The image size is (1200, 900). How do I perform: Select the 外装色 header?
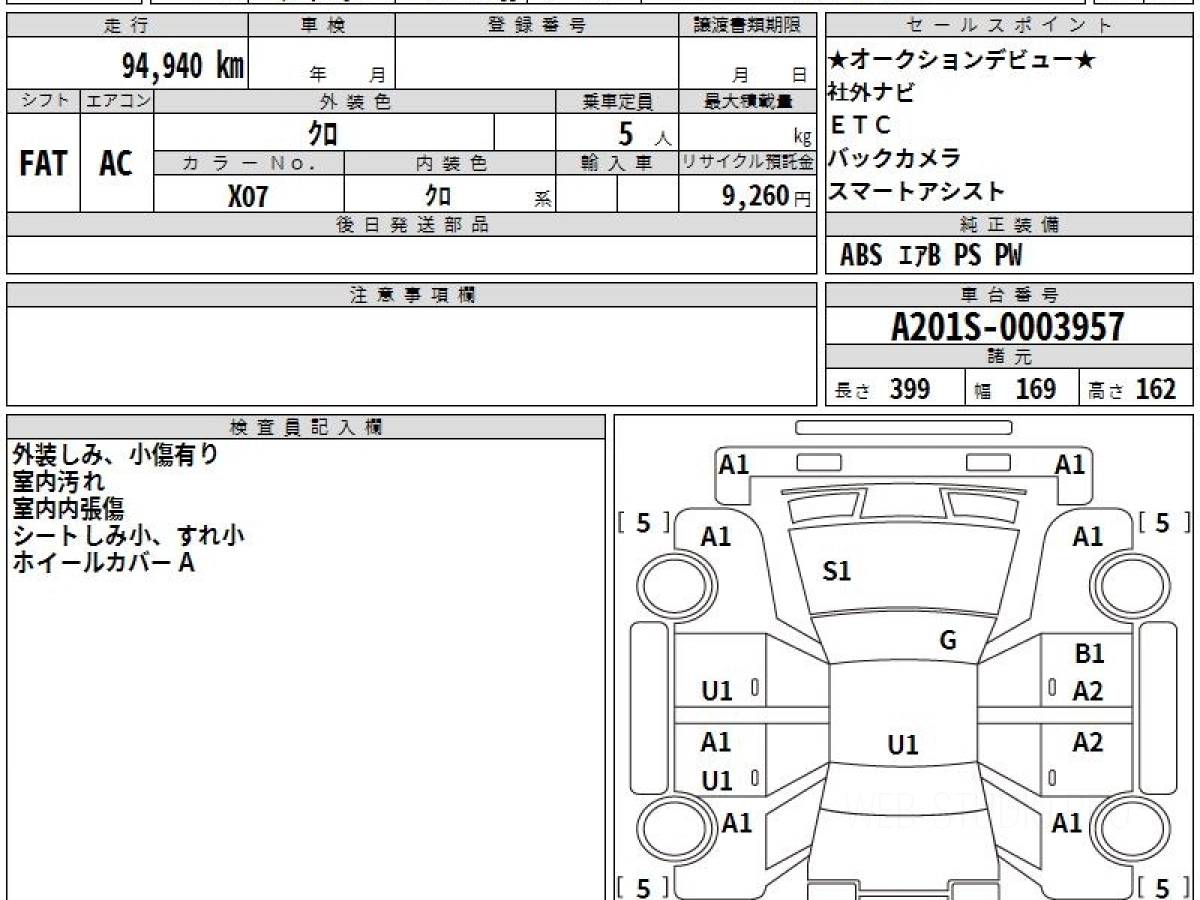point(355,101)
